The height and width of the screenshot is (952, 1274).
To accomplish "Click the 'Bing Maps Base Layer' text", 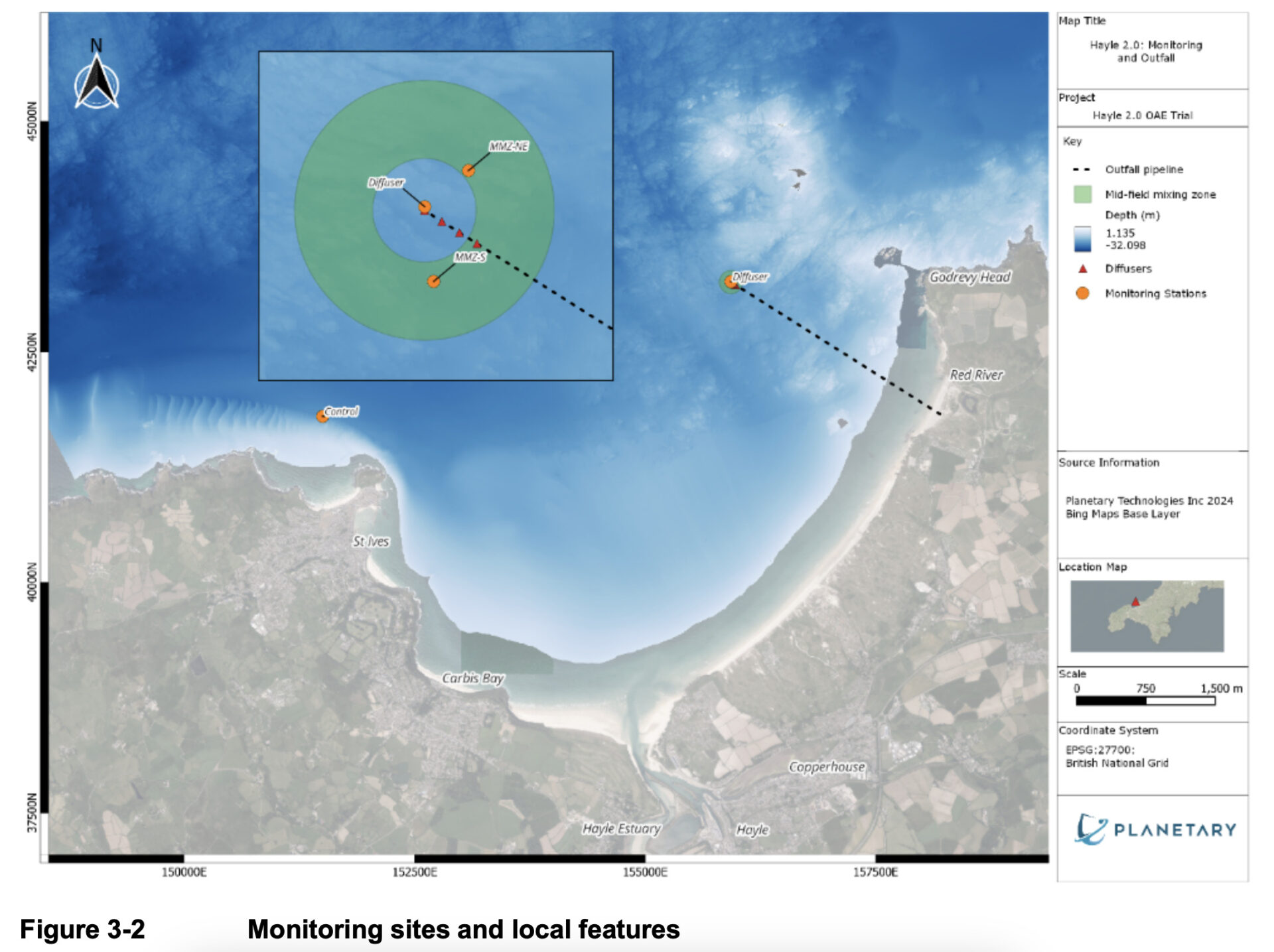I will tap(1123, 514).
